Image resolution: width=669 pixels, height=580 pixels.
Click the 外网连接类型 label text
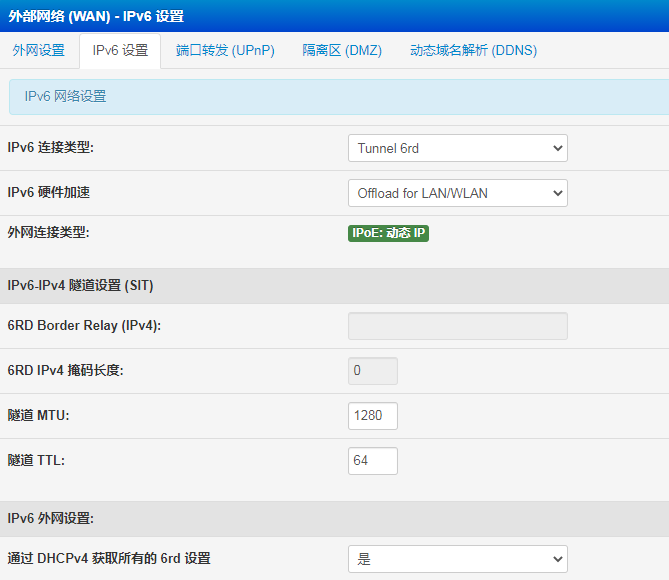(48, 232)
